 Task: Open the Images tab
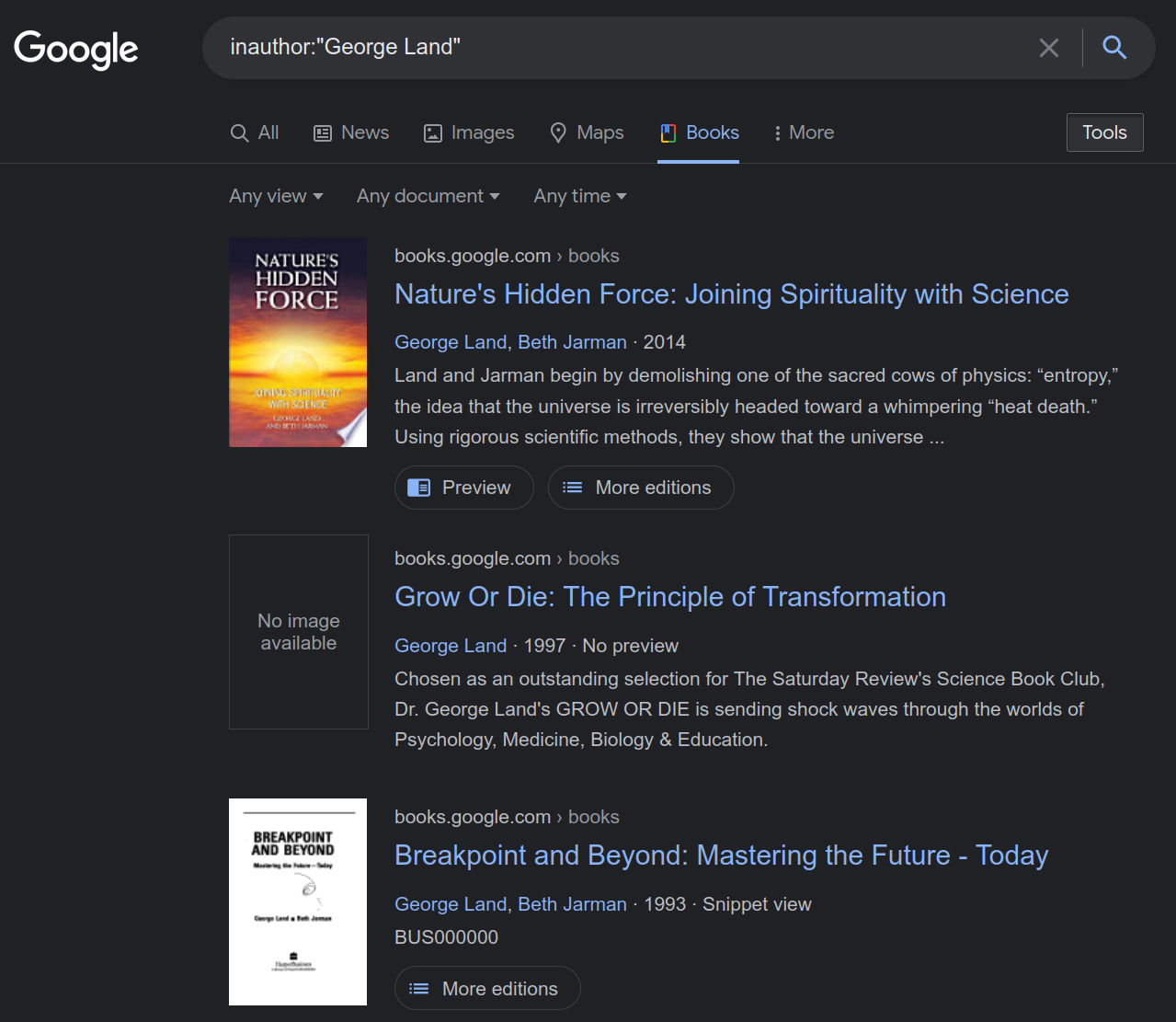click(469, 132)
